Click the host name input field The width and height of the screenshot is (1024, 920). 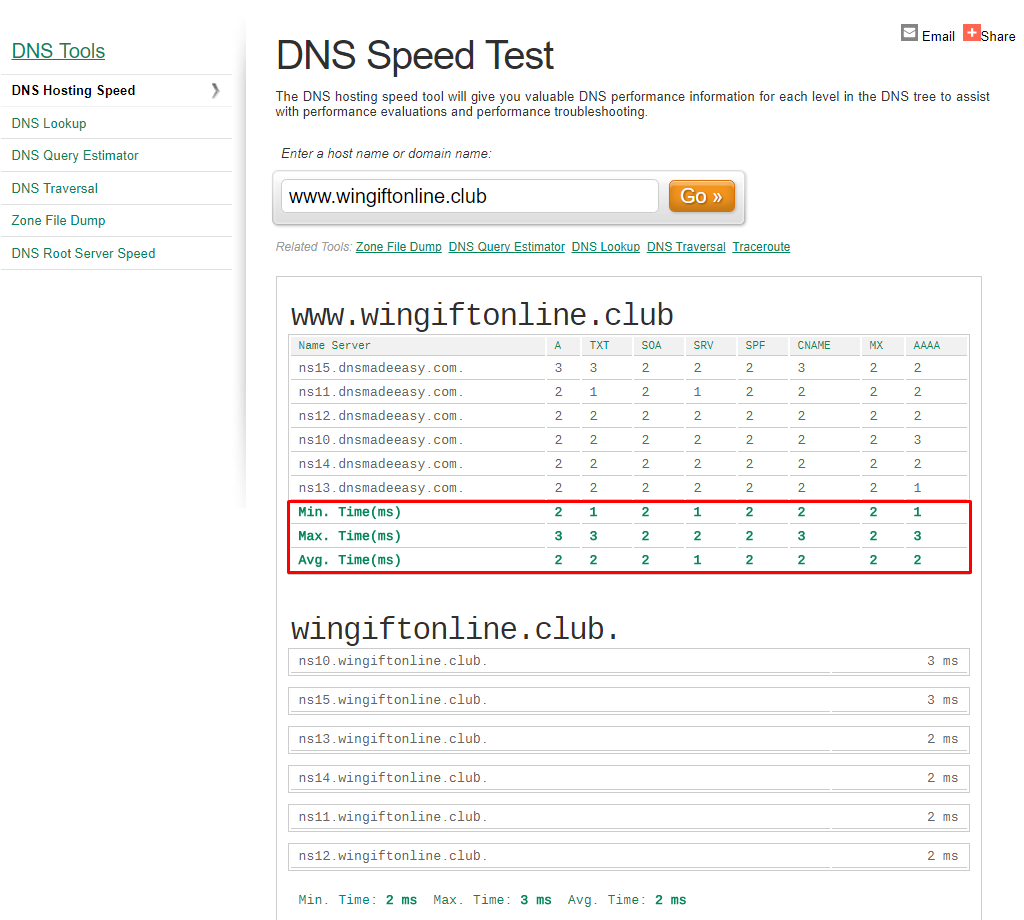470,196
